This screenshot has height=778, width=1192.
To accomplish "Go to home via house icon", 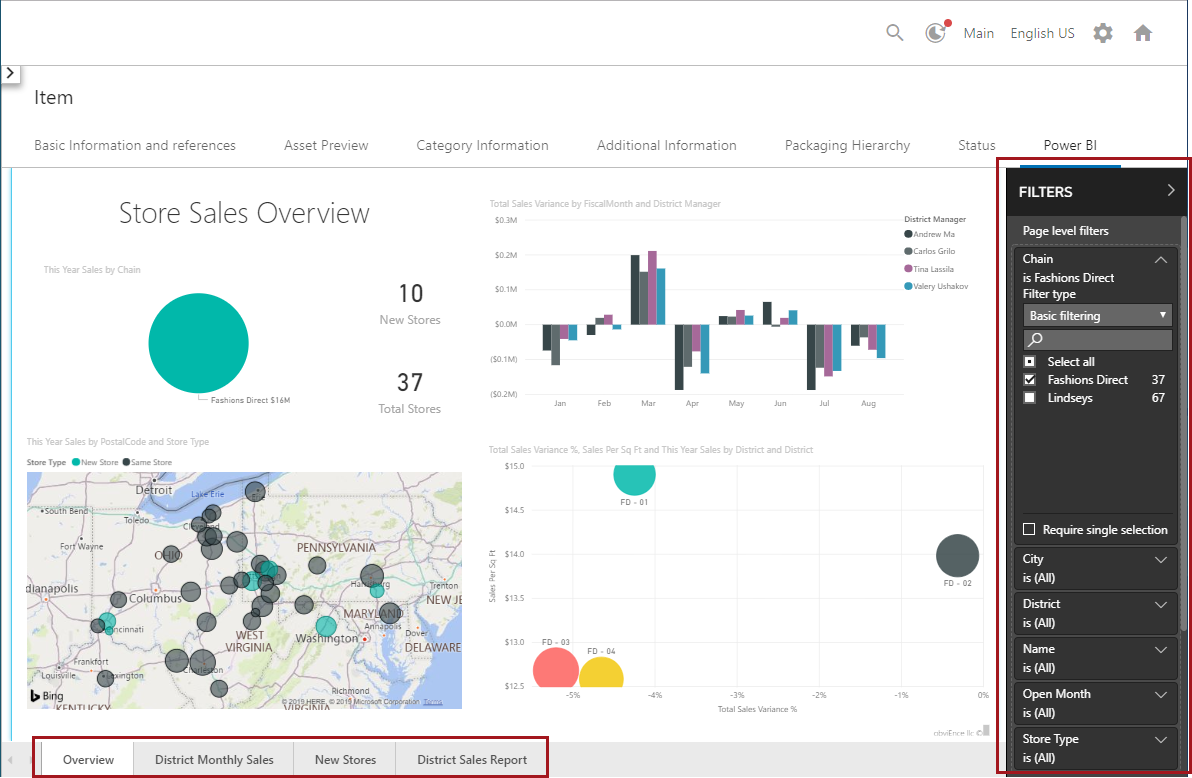I will pyautogui.click(x=1143, y=33).
